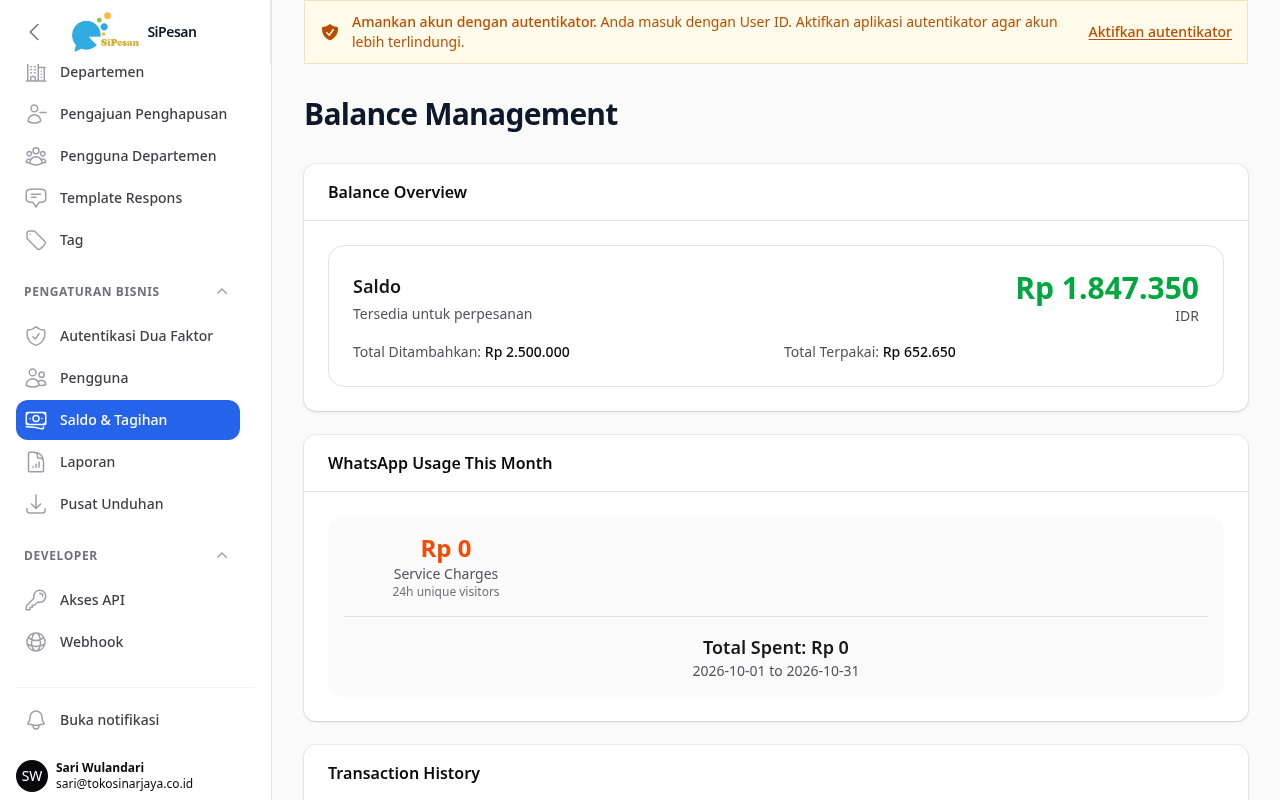1280x800 pixels.
Task: Open Pengguna Departemen page
Action: 128,156
